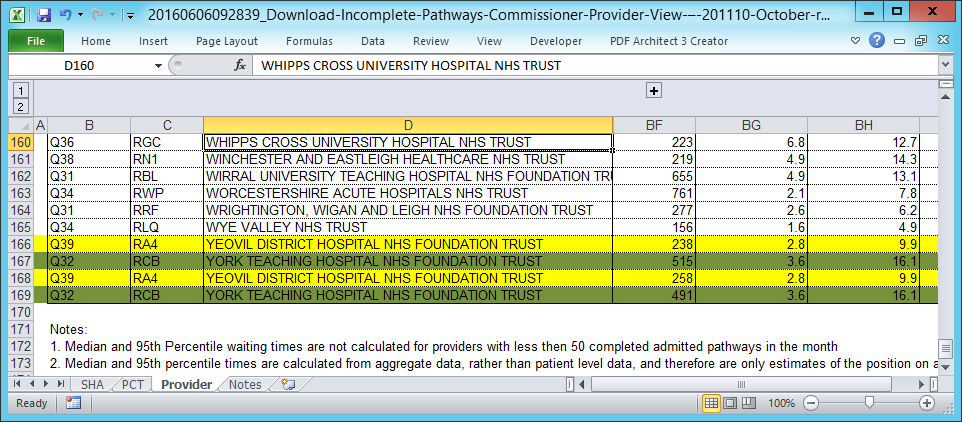Click cell with value 12.7

(x=863, y=142)
